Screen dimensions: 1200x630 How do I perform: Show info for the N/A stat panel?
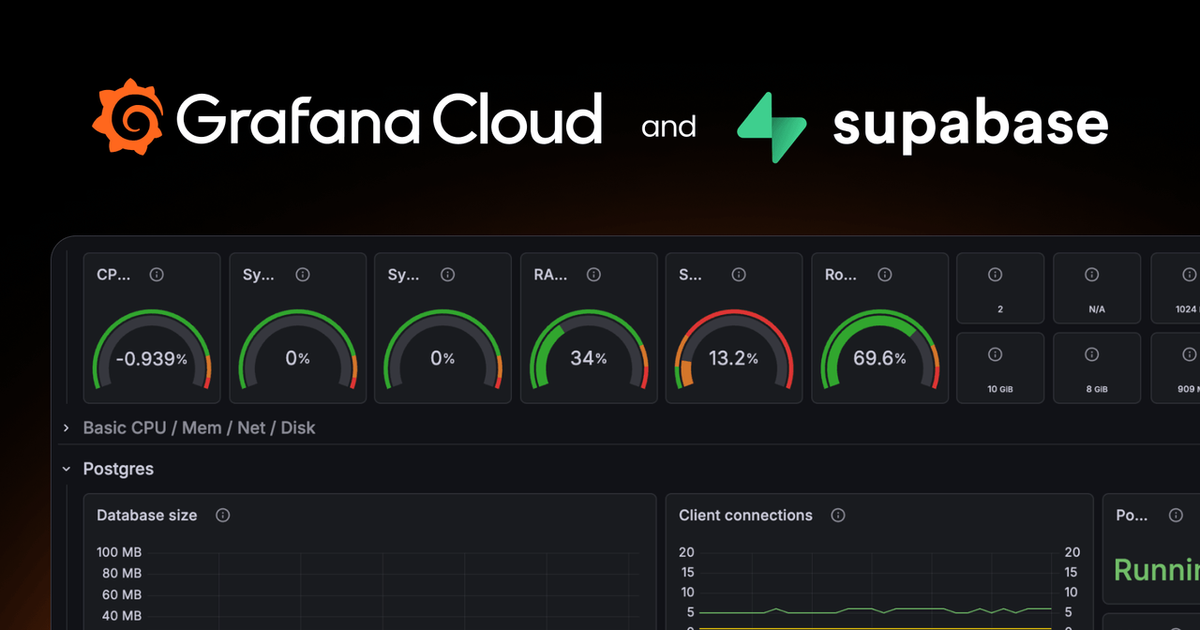pos(1092,274)
